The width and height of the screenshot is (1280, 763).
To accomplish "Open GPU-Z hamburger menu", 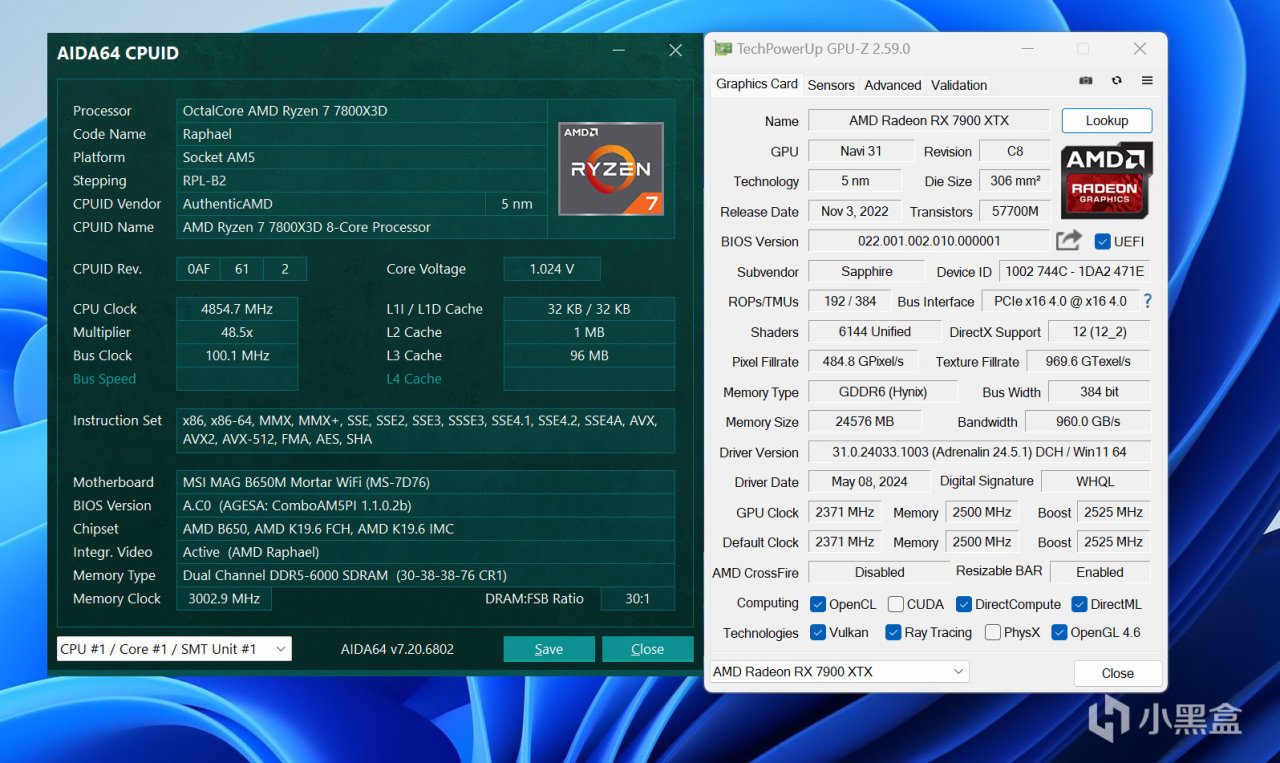I will [1147, 81].
